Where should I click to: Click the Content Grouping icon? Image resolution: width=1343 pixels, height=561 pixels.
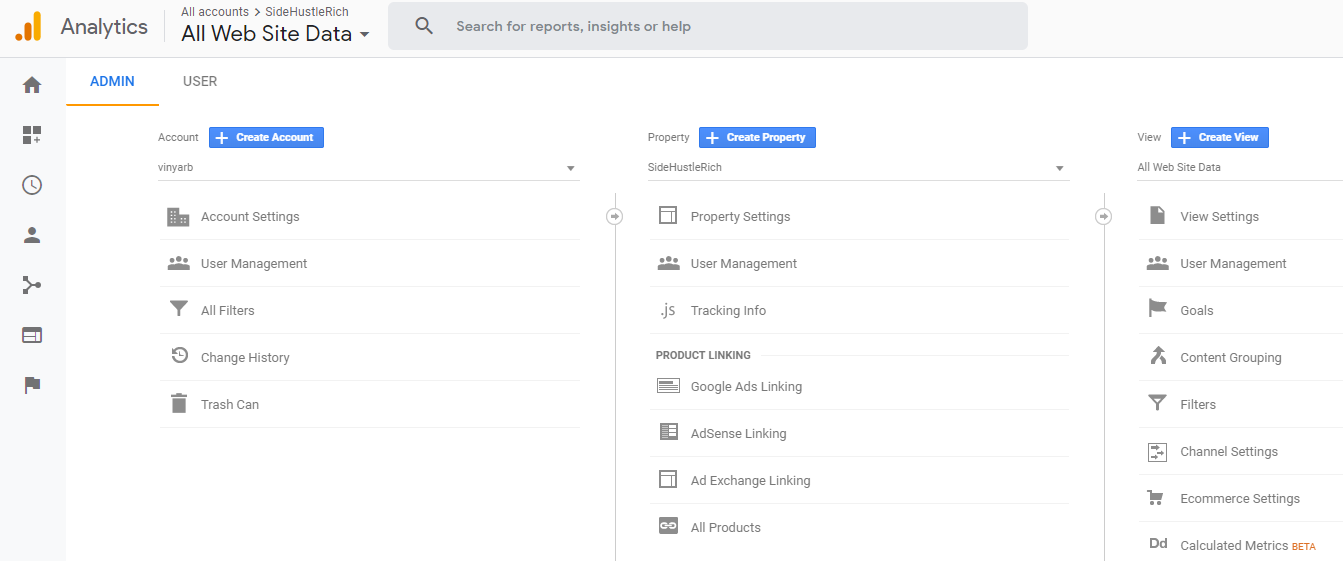1158,355
